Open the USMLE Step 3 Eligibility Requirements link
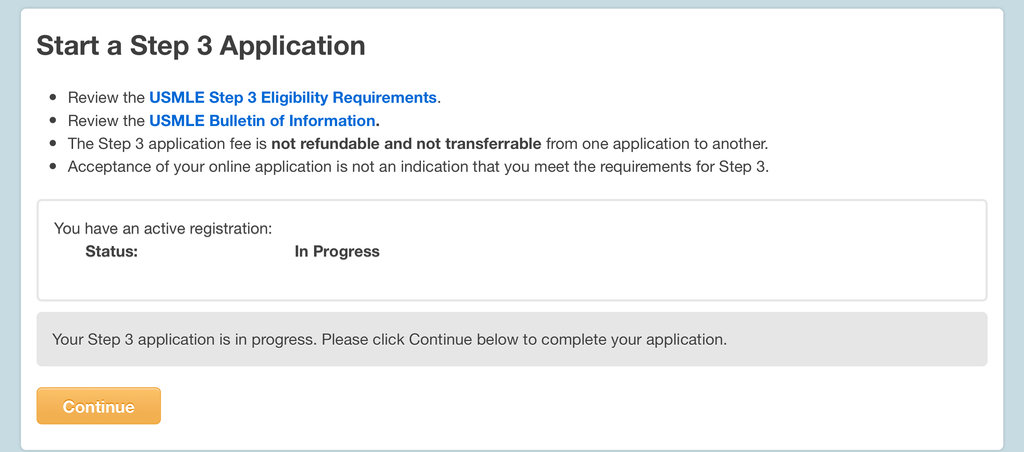Viewport: 1024px width, 452px height. [x=293, y=98]
